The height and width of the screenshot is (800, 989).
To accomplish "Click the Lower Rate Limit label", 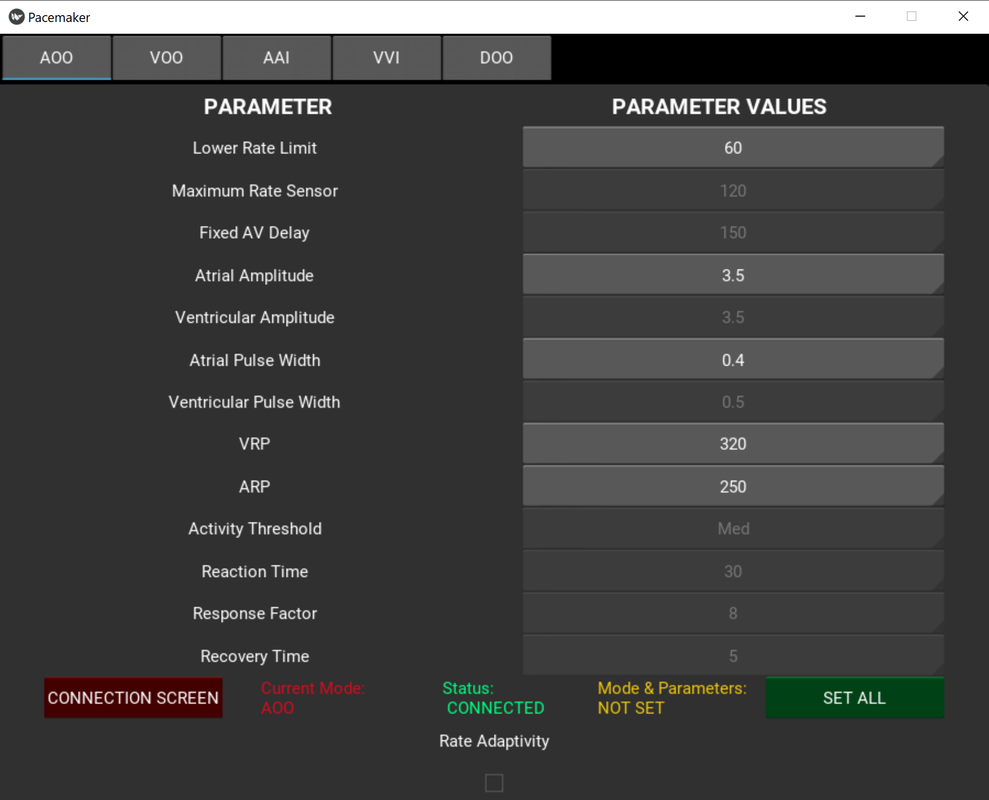I will [x=255, y=148].
